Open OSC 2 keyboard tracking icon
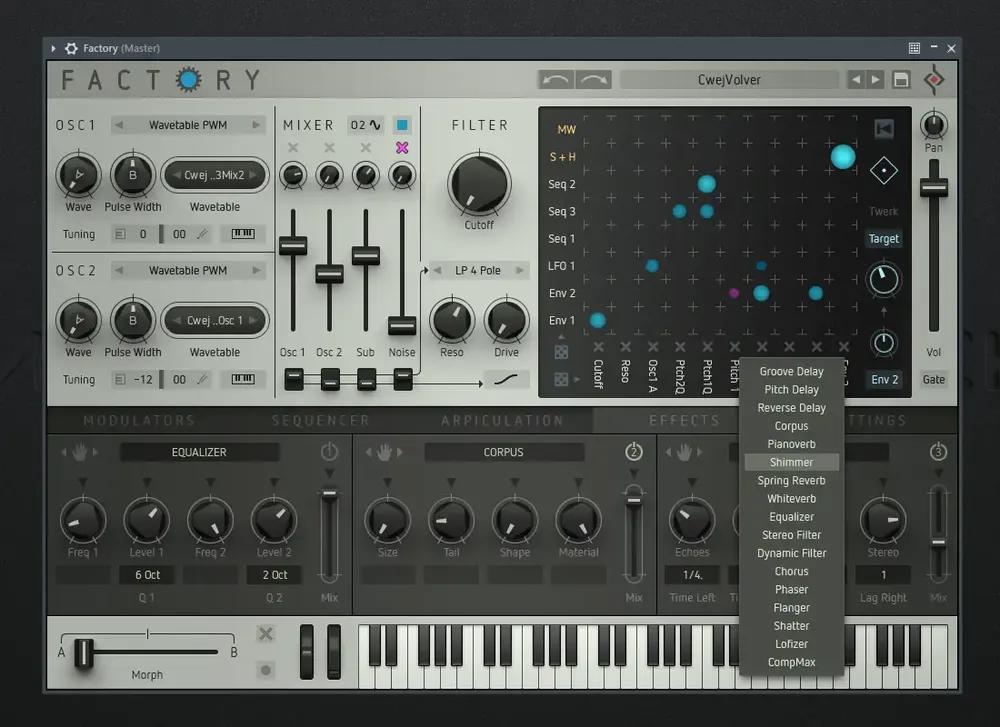 tap(243, 379)
